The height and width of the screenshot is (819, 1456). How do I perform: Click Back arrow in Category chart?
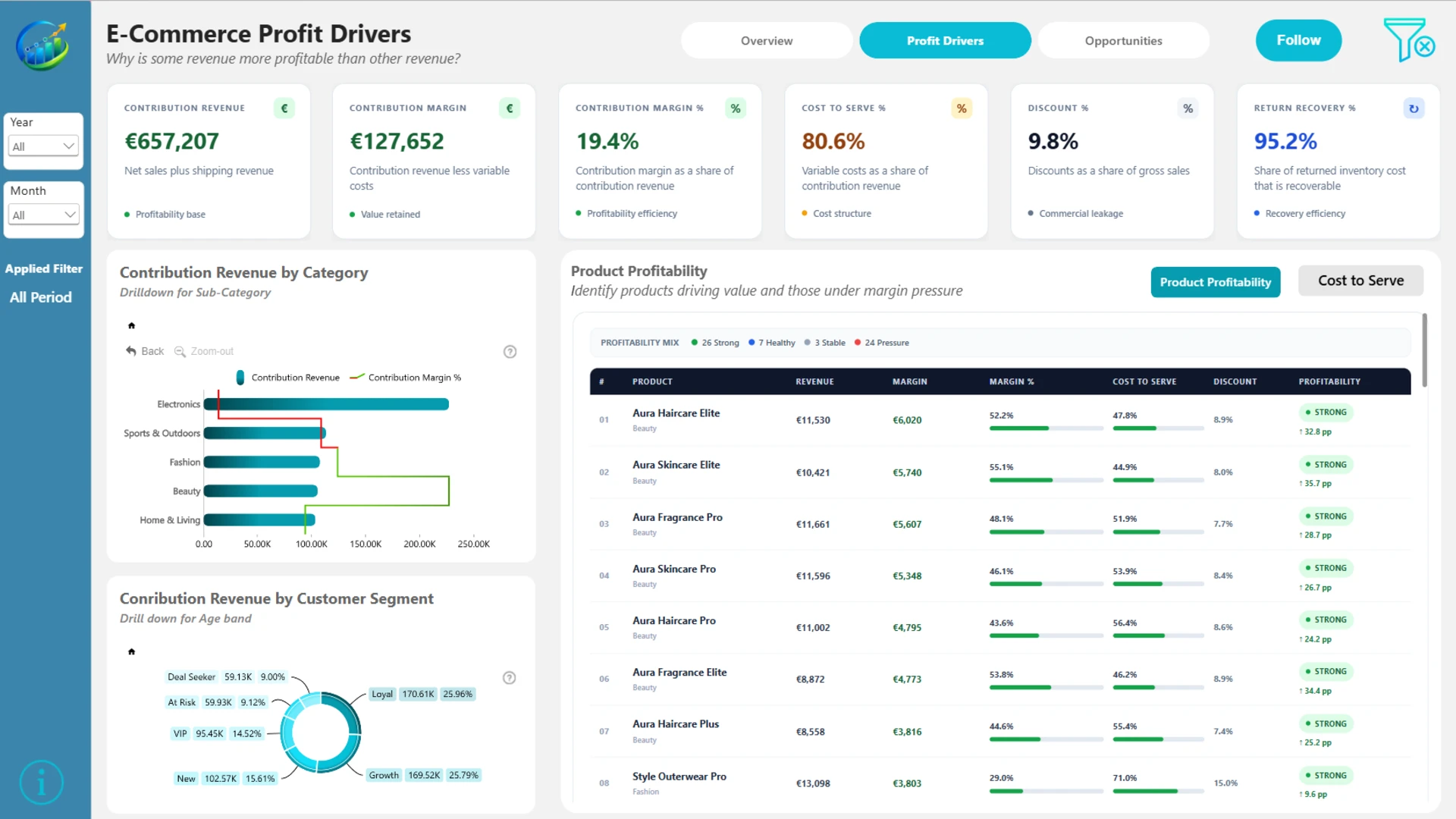[145, 351]
